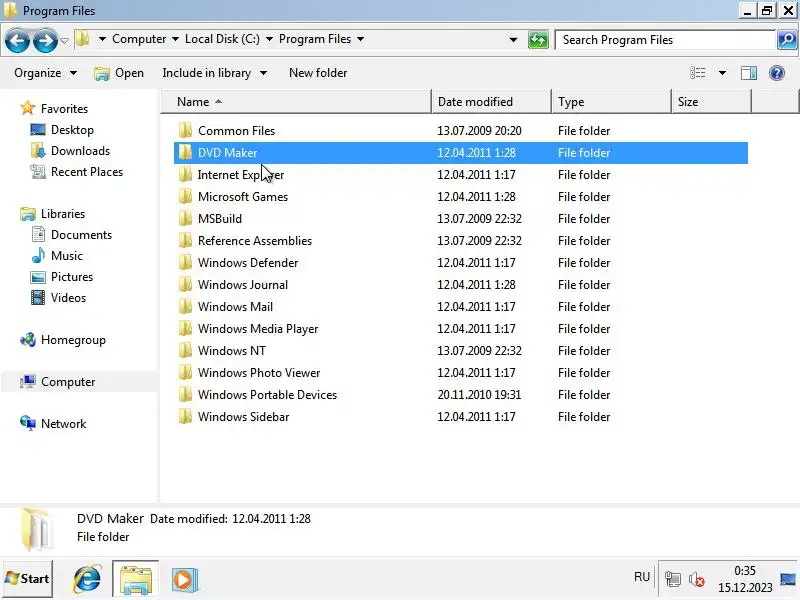This screenshot has width=800, height=600.
Task: Open address bar history dropdown
Action: point(513,39)
